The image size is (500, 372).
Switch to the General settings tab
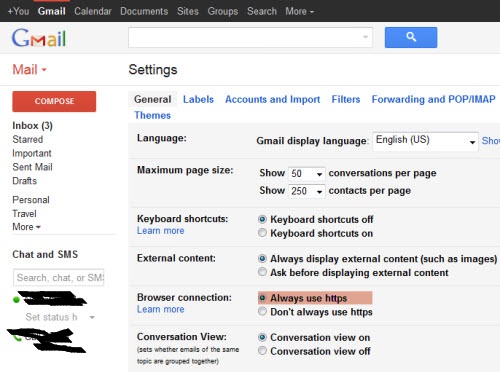coord(152,99)
